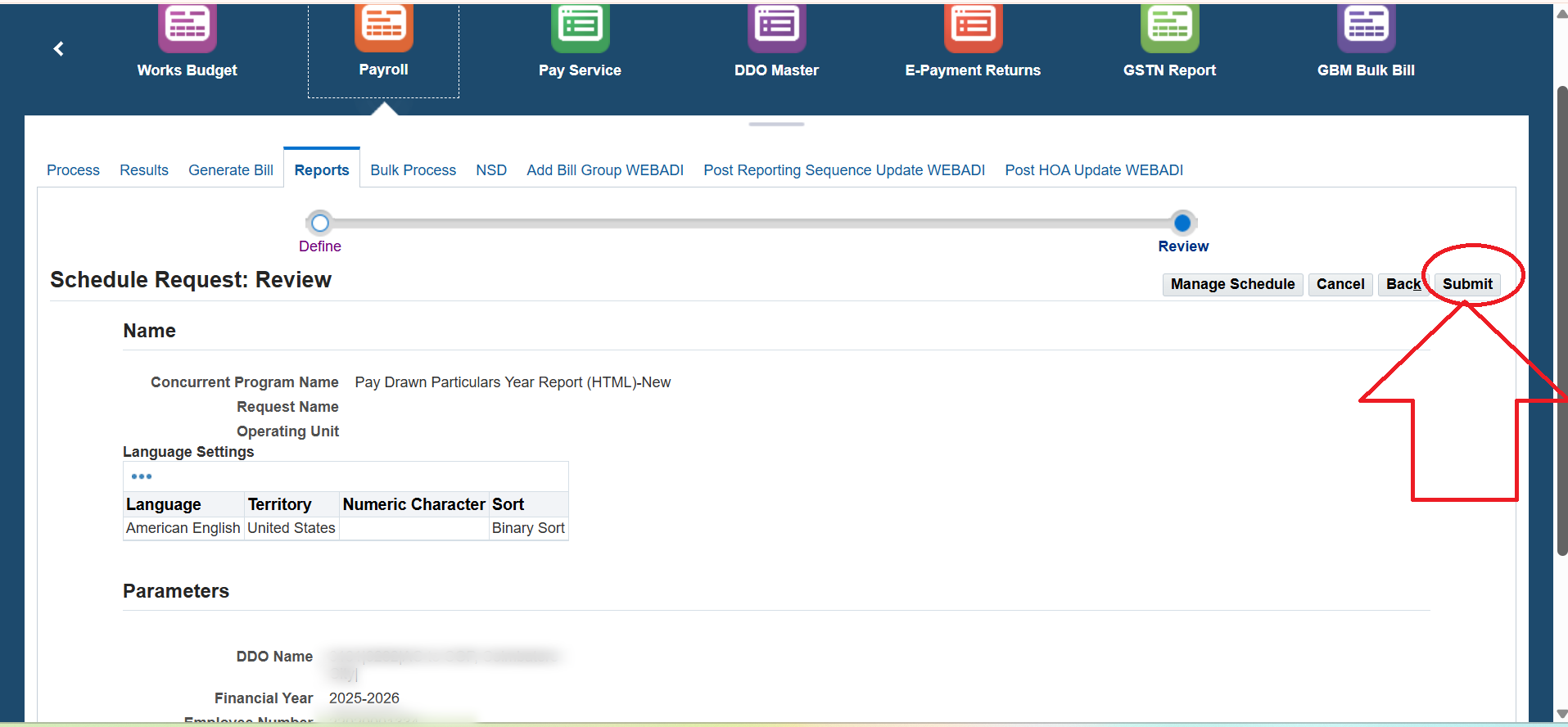
Task: Click the scrollbar up arrow
Action: [x=1561, y=13]
